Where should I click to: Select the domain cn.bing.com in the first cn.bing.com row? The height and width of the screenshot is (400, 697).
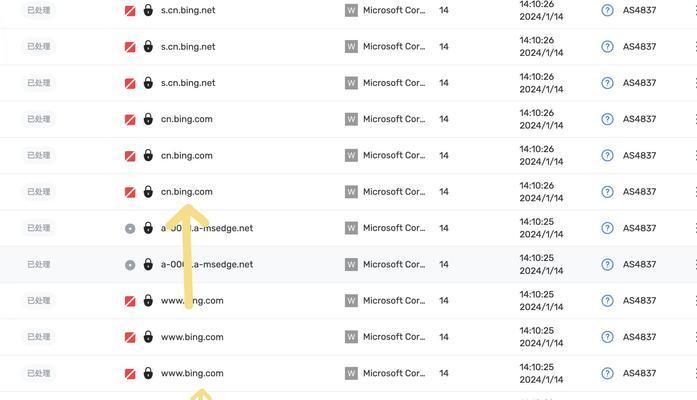coord(187,119)
